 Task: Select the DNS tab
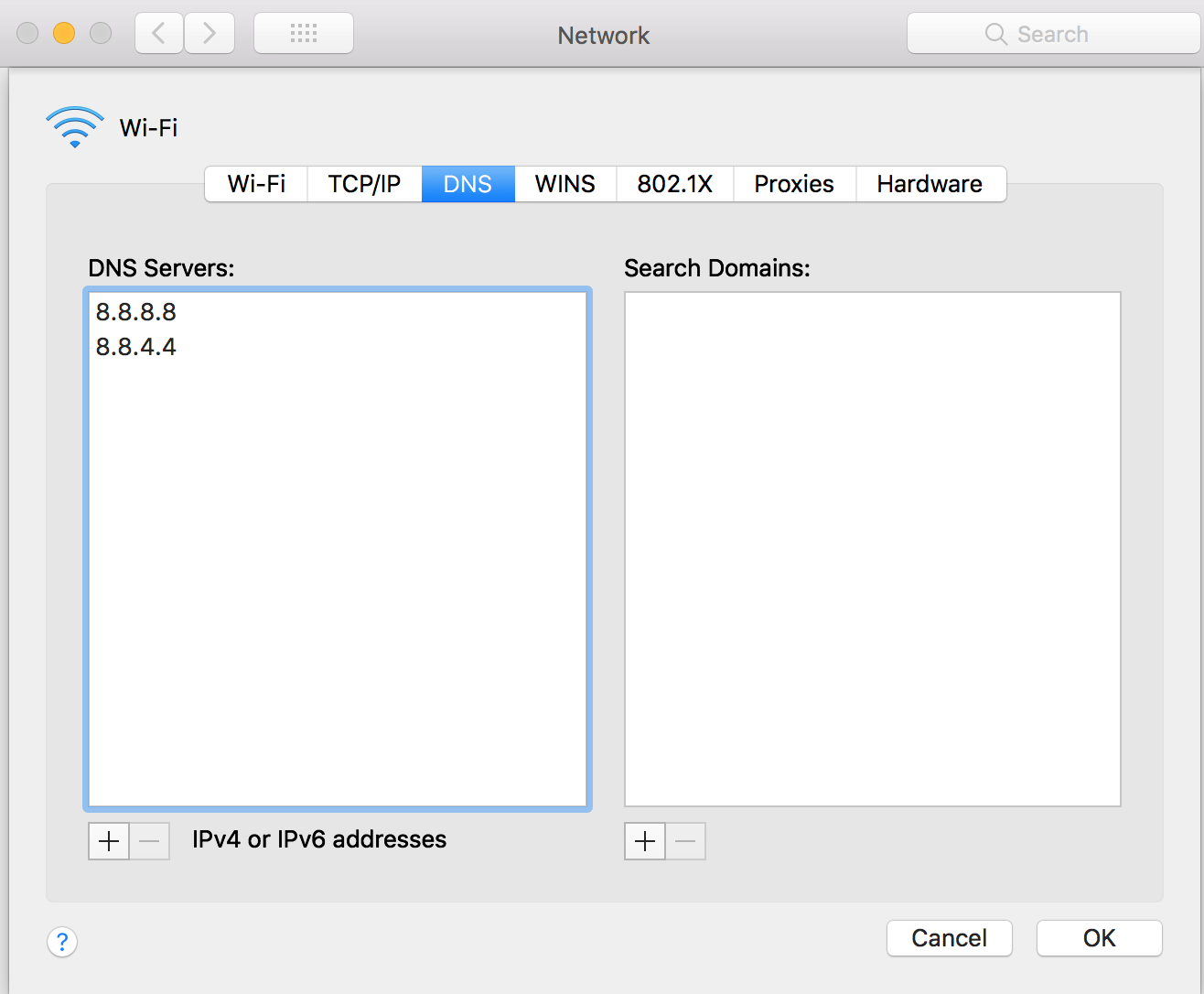pos(468,184)
